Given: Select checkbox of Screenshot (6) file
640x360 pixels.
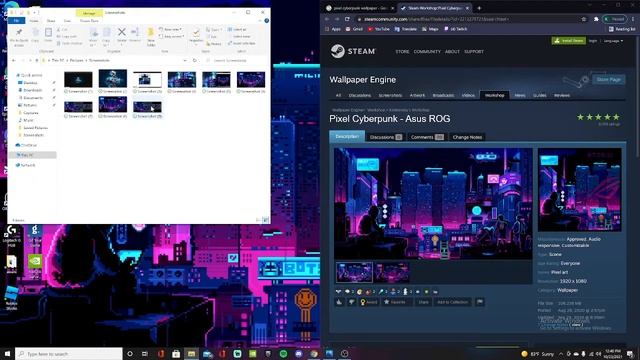Looking at the screenshot, I should pos(239,92).
